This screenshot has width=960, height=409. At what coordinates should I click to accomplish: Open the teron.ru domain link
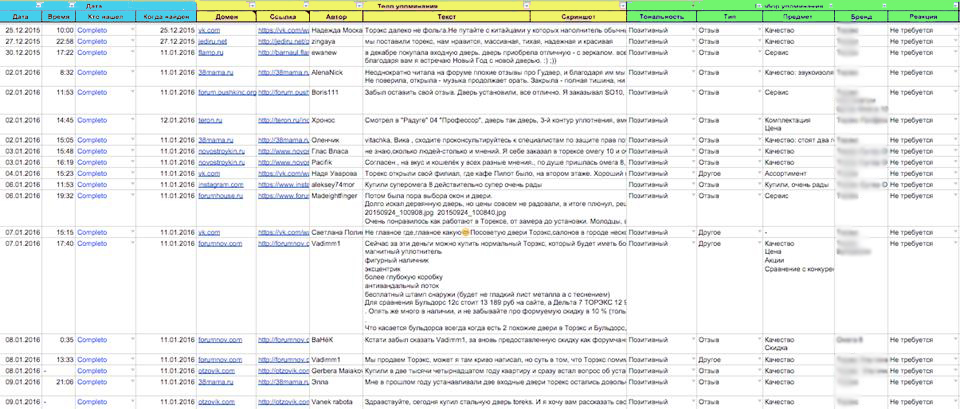(210, 121)
